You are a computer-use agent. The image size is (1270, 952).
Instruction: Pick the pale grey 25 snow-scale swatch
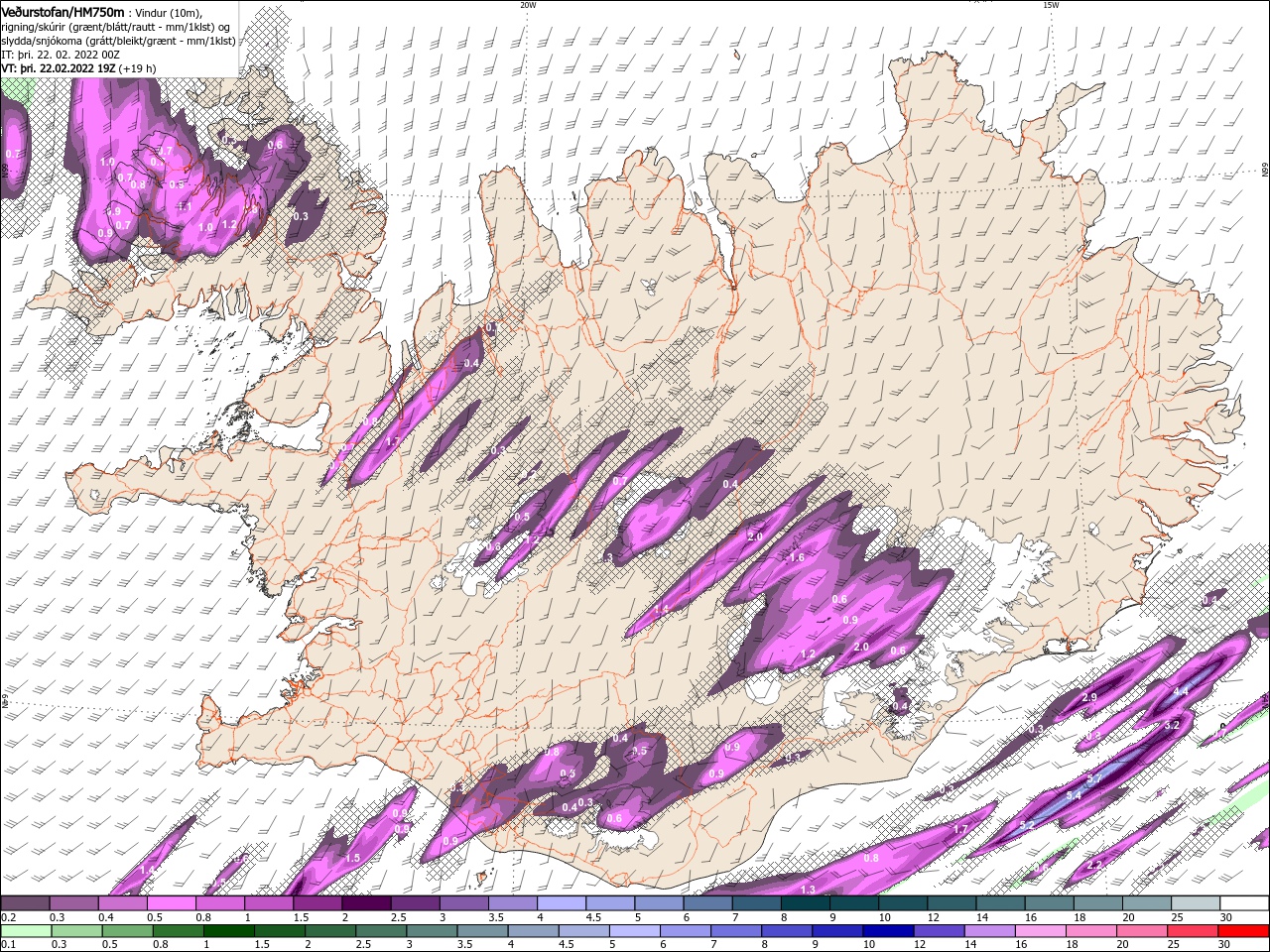(x=1196, y=903)
